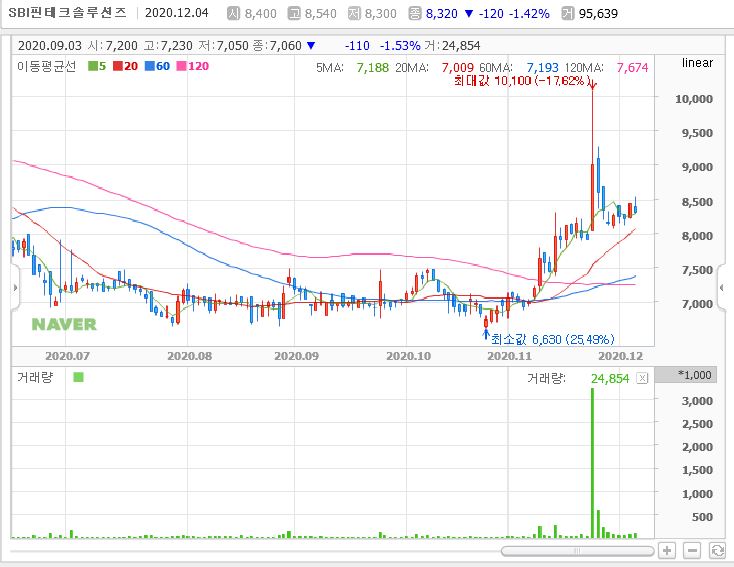
Task: Toggle the 5-day moving average swatch
Action: point(93,66)
